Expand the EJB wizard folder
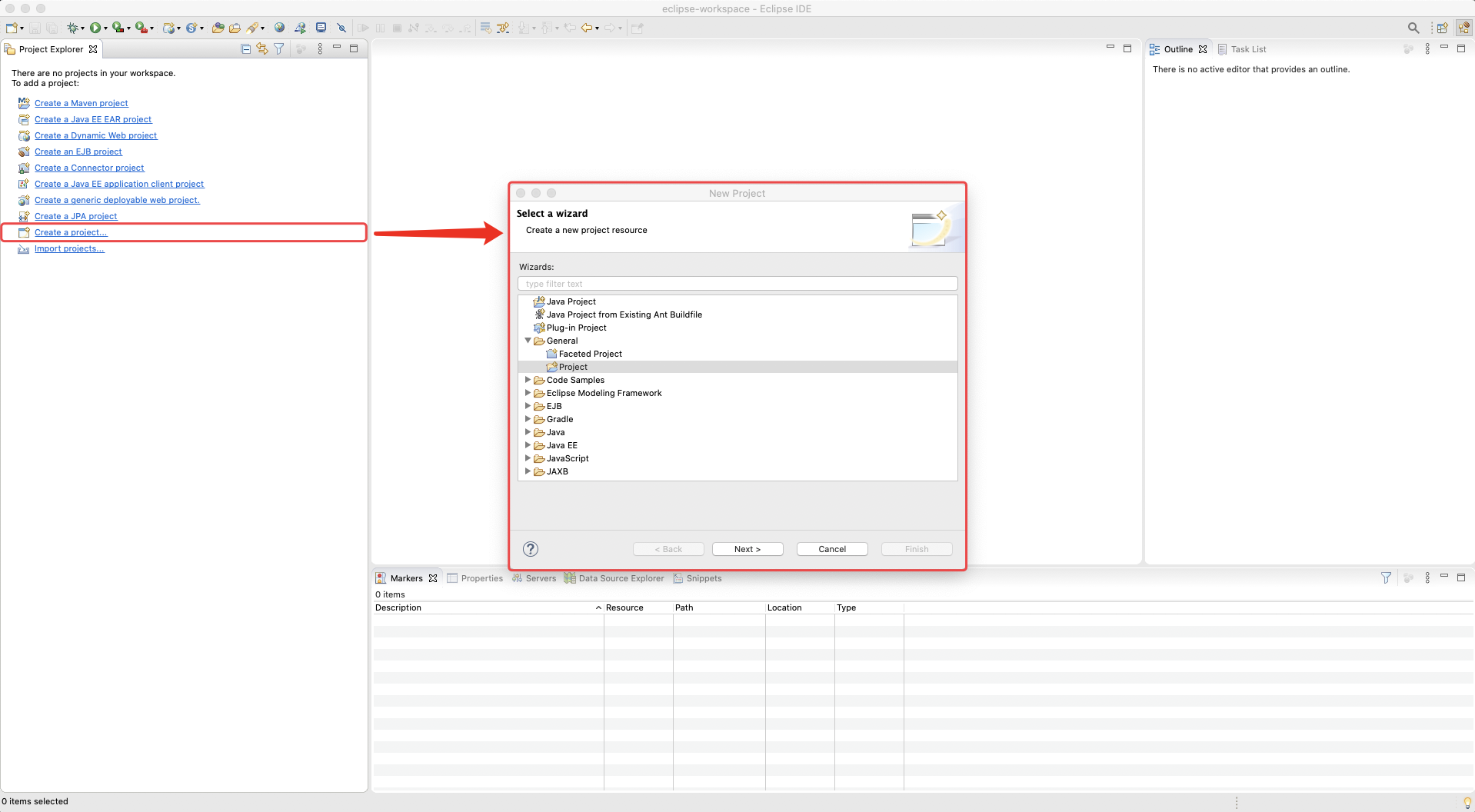This screenshot has width=1475, height=812. click(x=528, y=406)
